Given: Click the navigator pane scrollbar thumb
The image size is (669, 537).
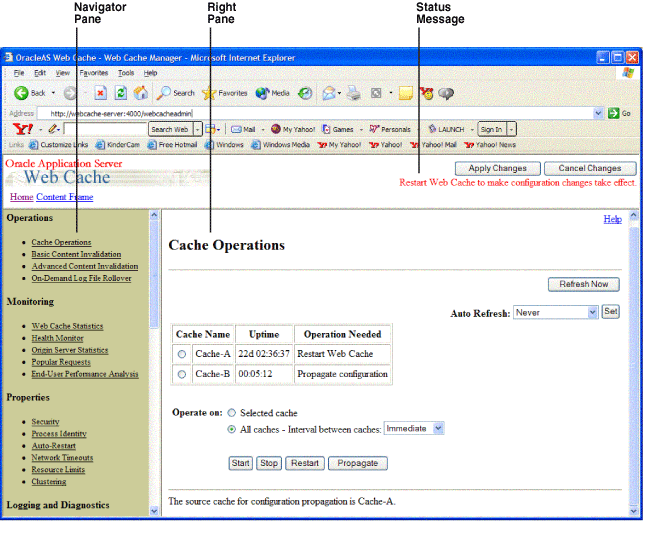Looking at the screenshot, I should 154,274.
